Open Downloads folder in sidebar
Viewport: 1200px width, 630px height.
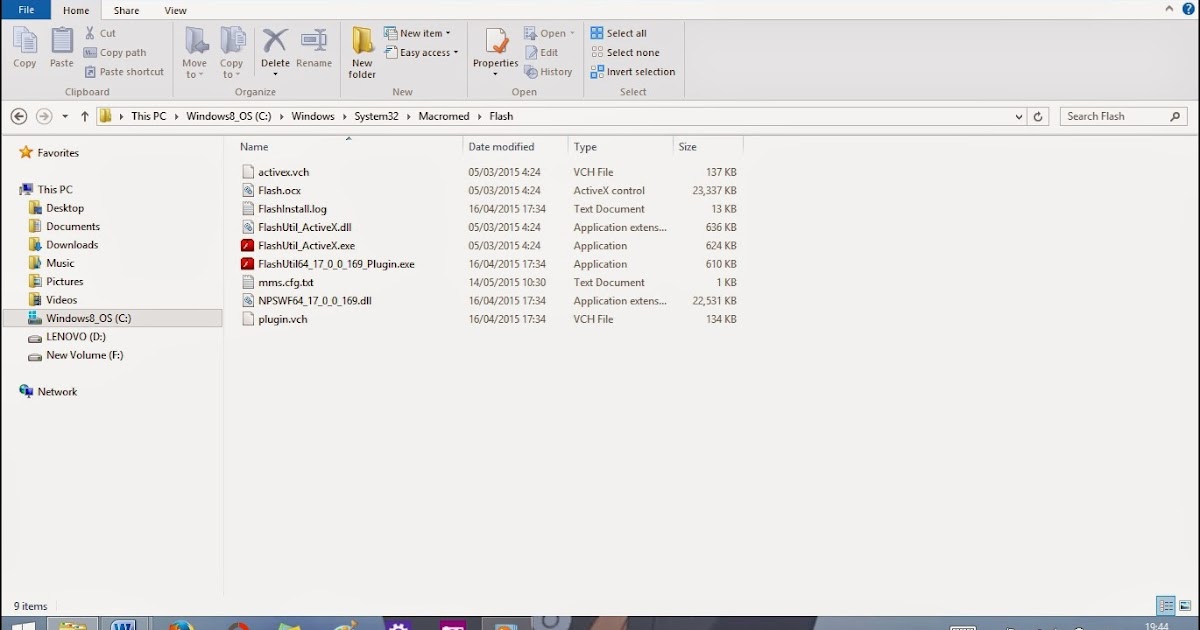pyautogui.click(x=72, y=244)
